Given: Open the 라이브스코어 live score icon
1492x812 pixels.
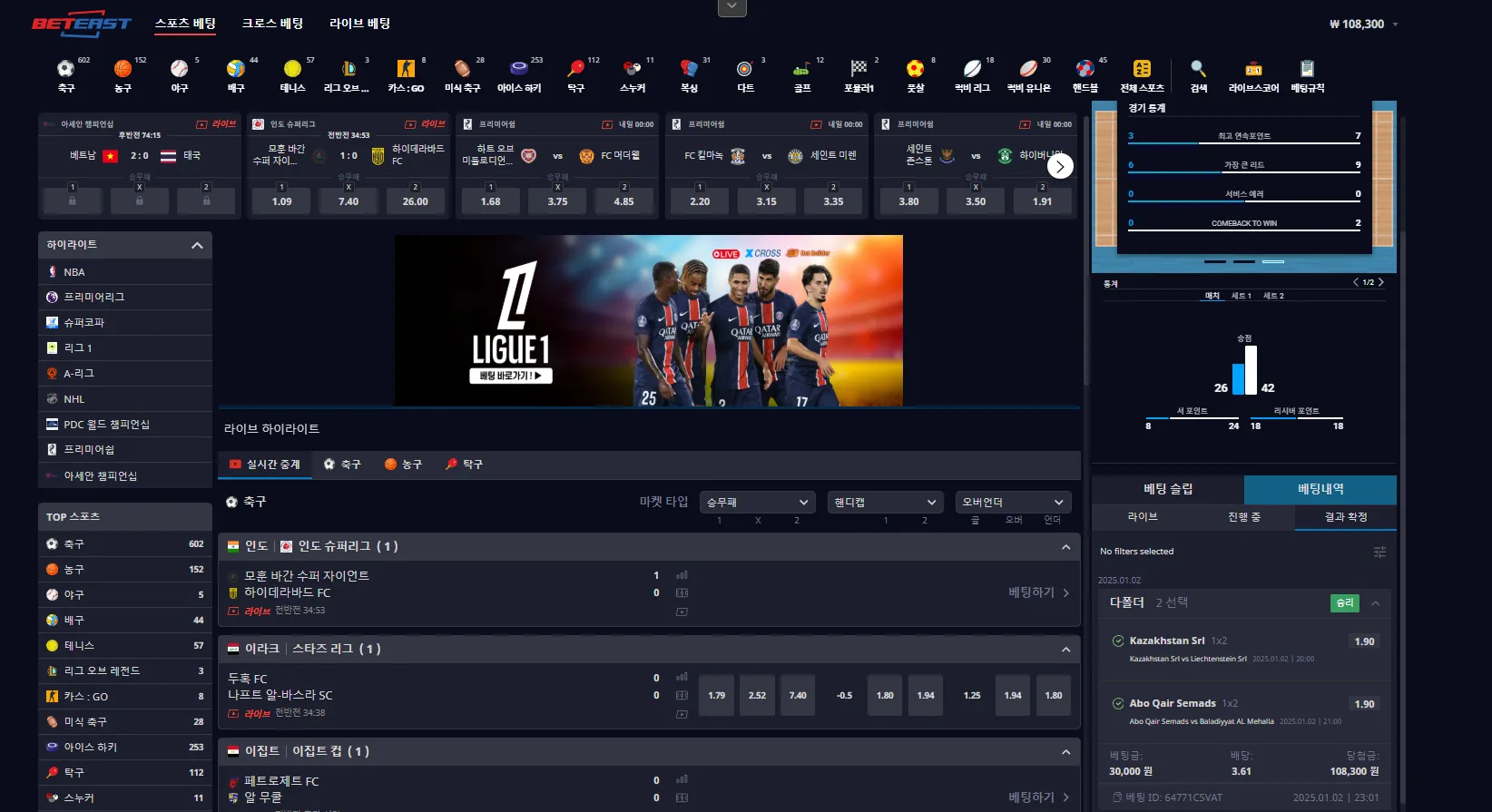Looking at the screenshot, I should point(1253,69).
